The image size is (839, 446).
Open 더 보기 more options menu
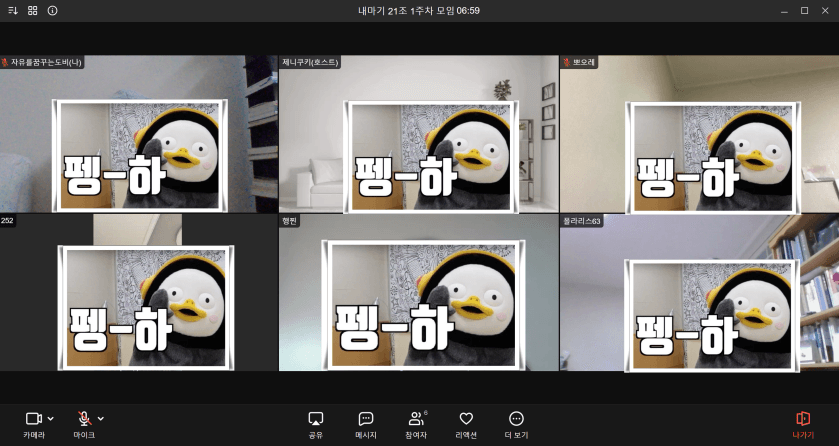(x=516, y=425)
